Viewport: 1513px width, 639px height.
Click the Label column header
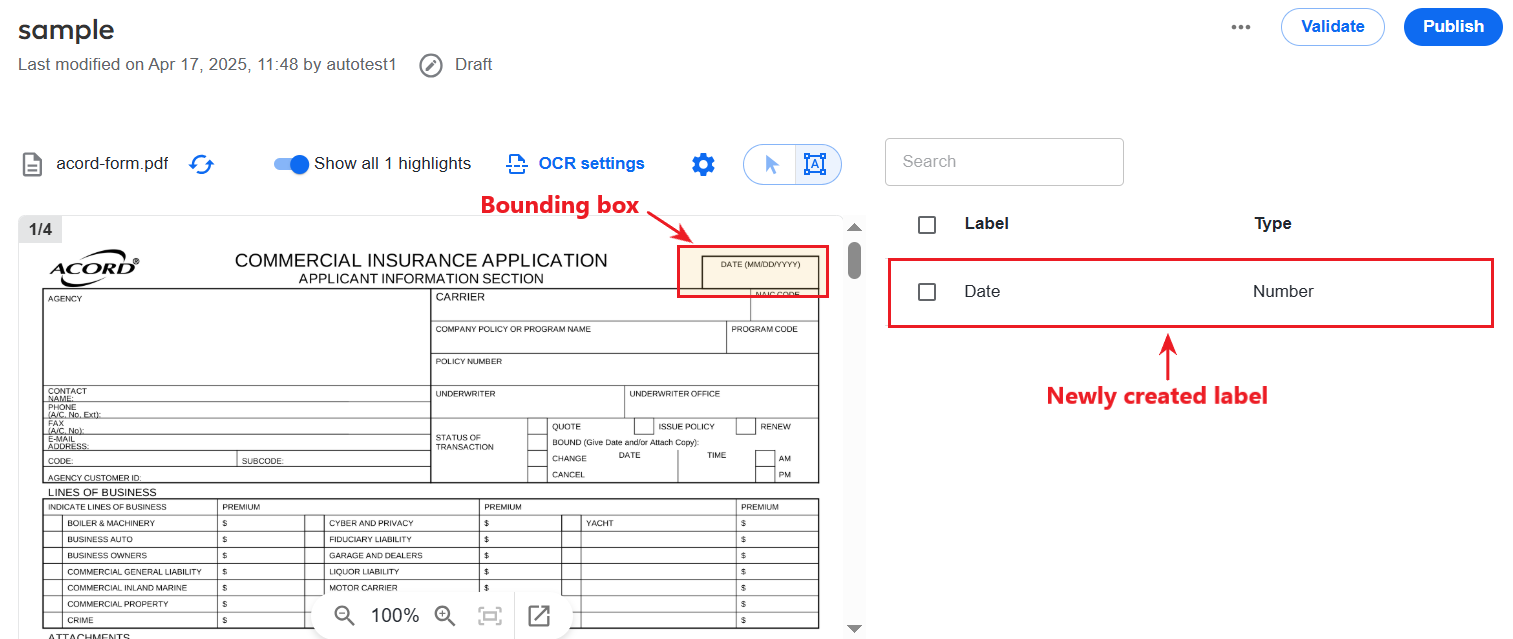[x=986, y=224]
